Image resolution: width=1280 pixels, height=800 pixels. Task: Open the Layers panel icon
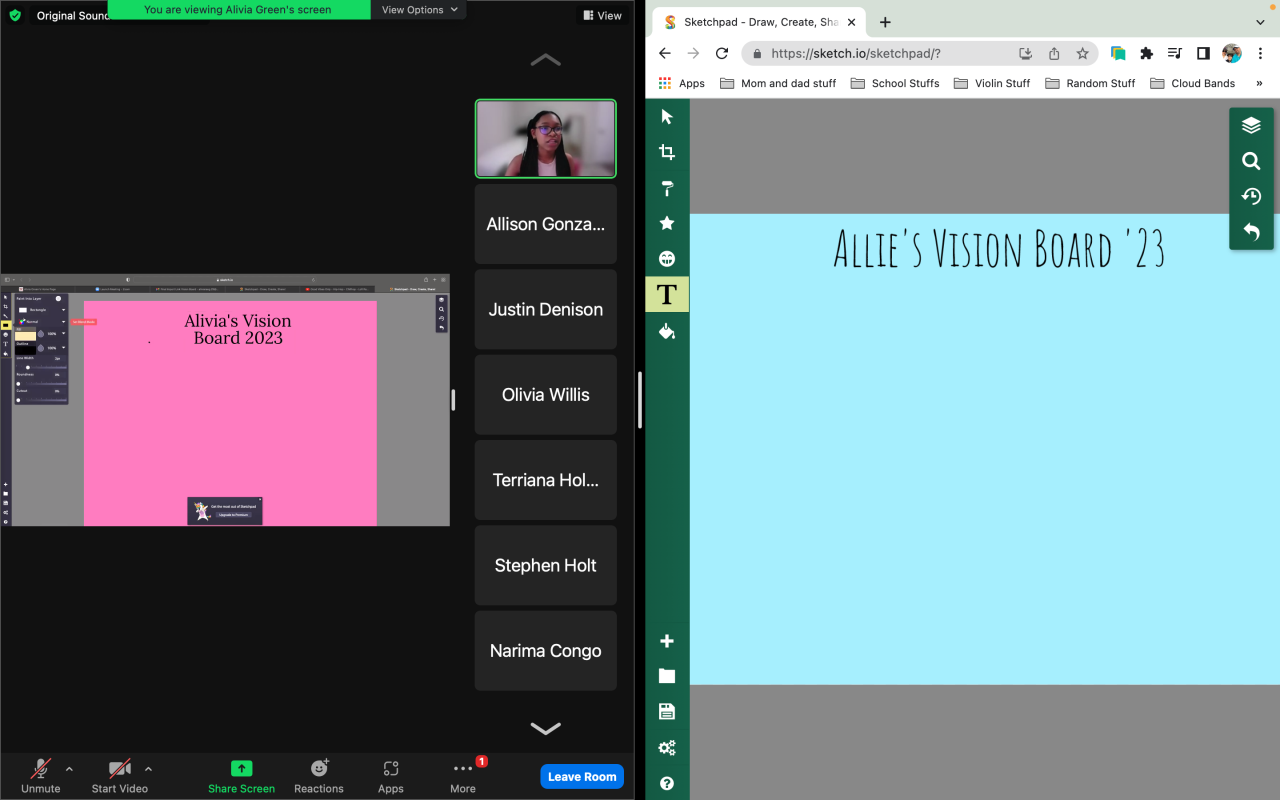click(x=1251, y=125)
